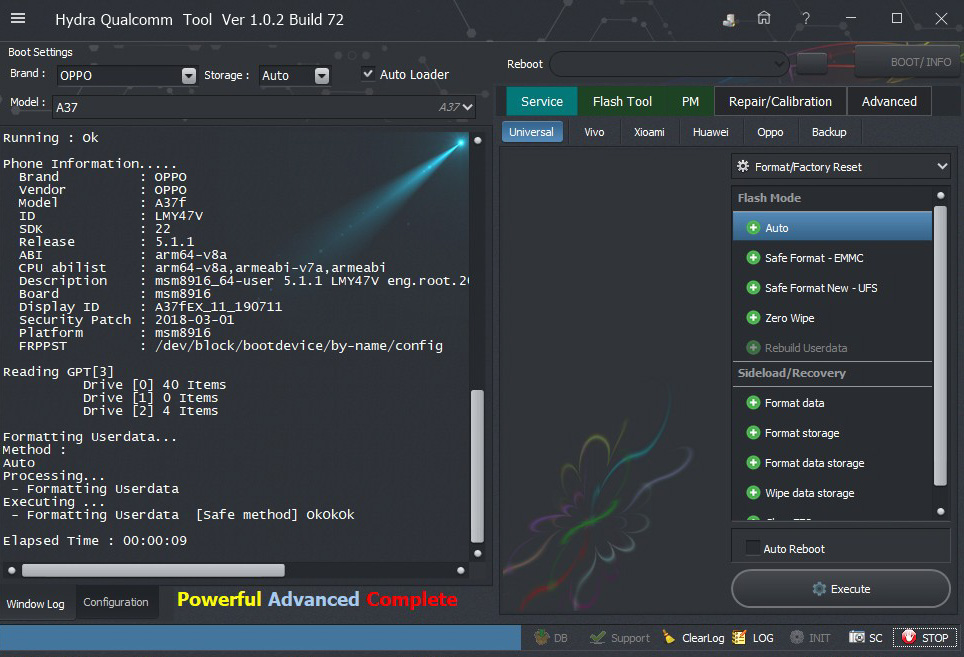Image resolution: width=964 pixels, height=657 pixels.
Task: Click the Format storage plus icon
Action: click(x=753, y=433)
